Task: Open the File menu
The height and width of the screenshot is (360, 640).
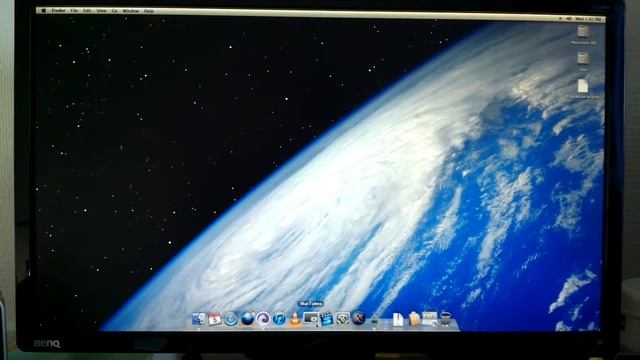Action: [74, 11]
